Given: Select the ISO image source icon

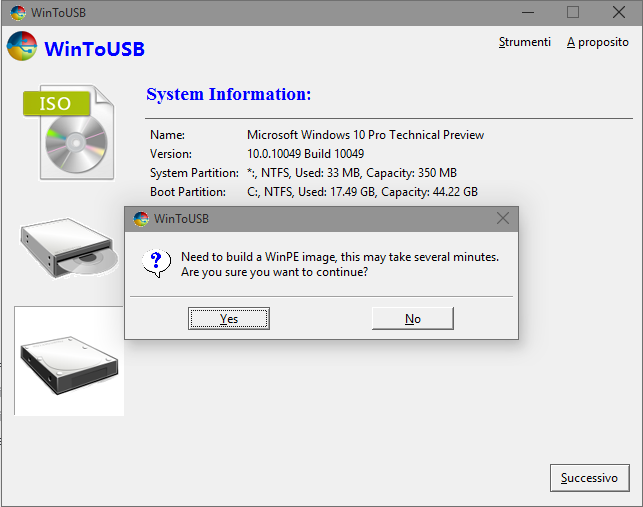Looking at the screenshot, I should pyautogui.click(x=69, y=132).
